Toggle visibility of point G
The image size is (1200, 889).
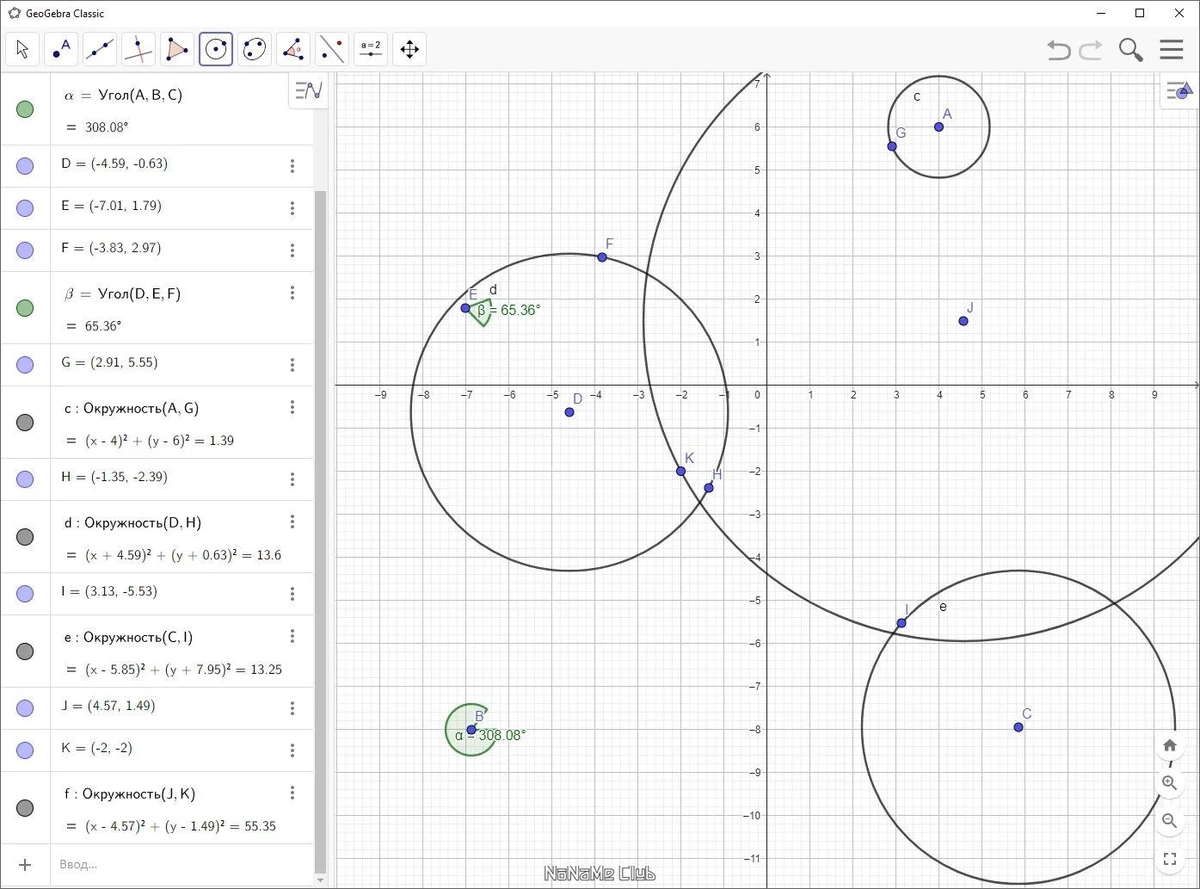(25, 365)
